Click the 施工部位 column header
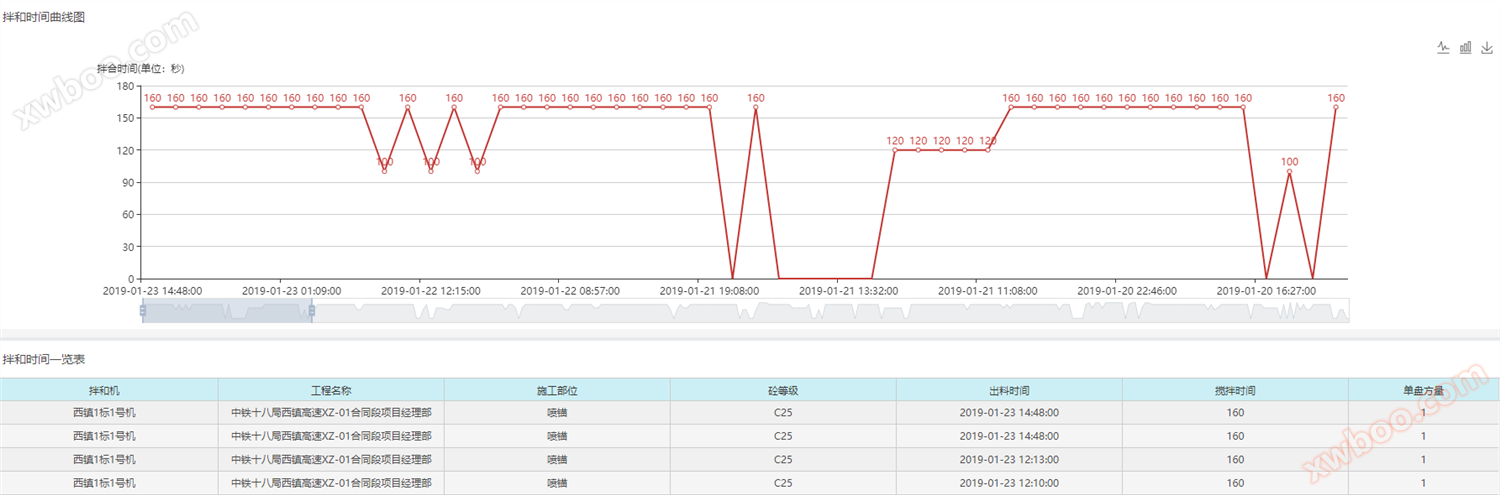 (x=557, y=390)
